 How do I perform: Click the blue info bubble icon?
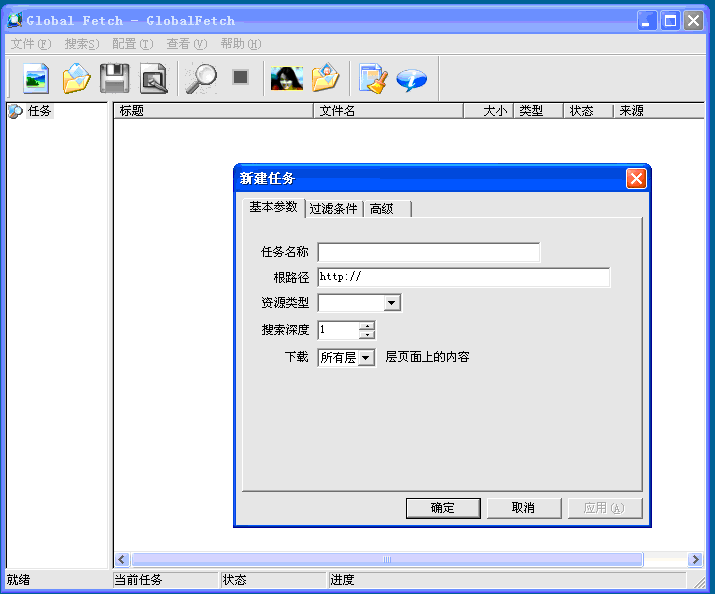(411, 79)
